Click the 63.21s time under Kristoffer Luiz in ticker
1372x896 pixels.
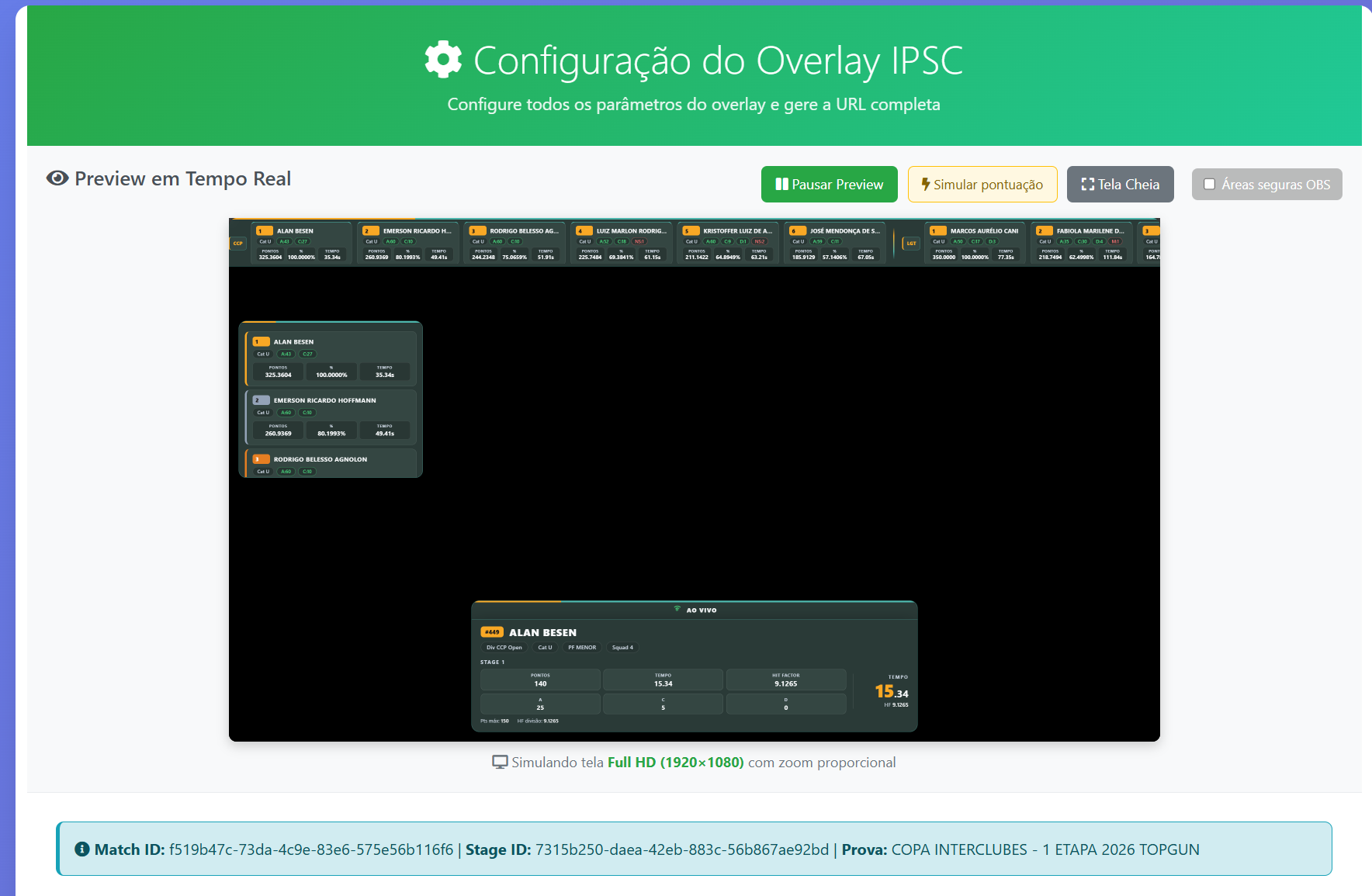tap(759, 258)
